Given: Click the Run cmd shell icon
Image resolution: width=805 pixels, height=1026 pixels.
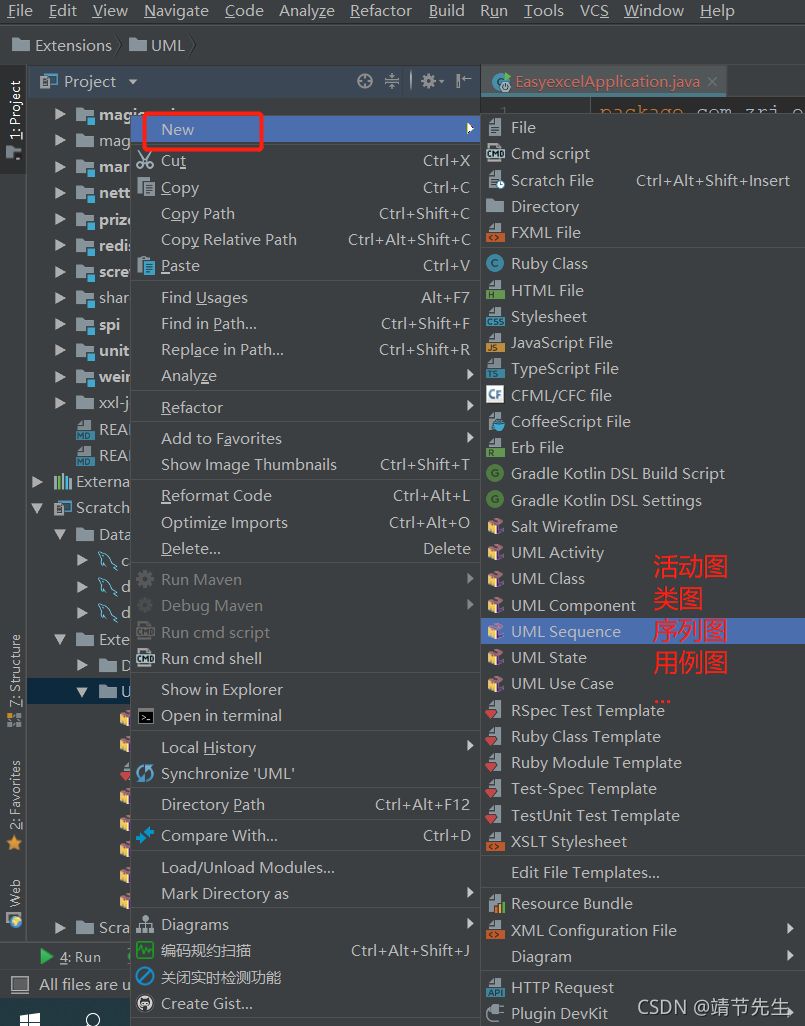Looking at the screenshot, I should pyautogui.click(x=145, y=658).
